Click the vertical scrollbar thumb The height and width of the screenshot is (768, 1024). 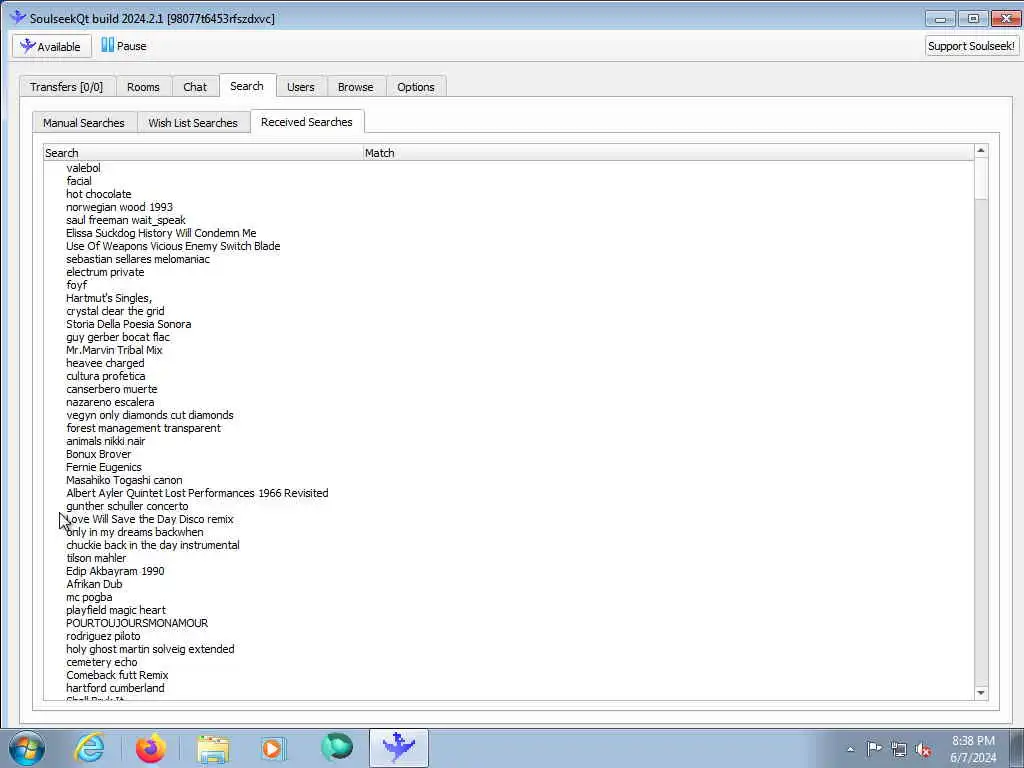click(980, 179)
